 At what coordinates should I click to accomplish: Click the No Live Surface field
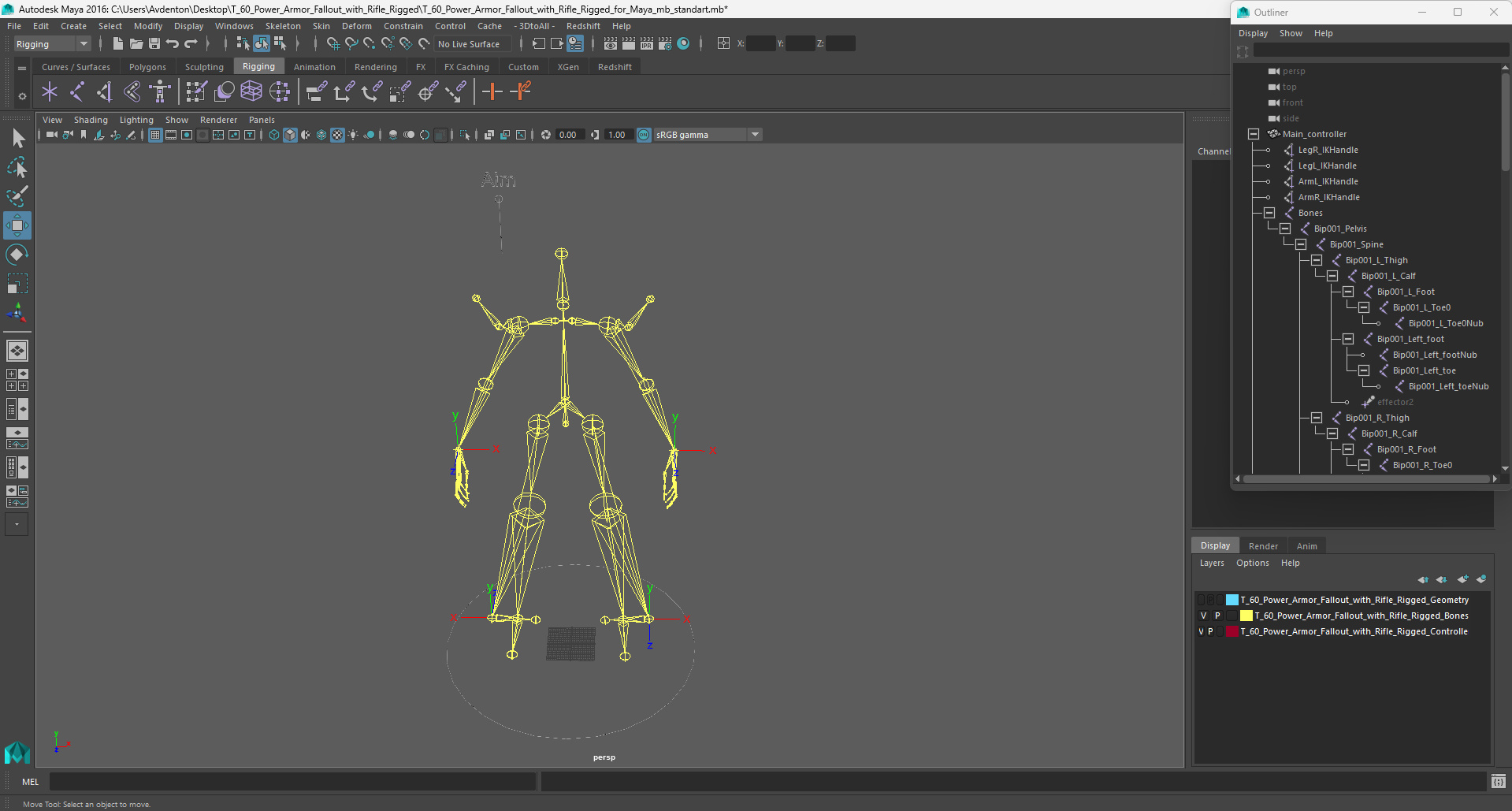click(x=471, y=44)
